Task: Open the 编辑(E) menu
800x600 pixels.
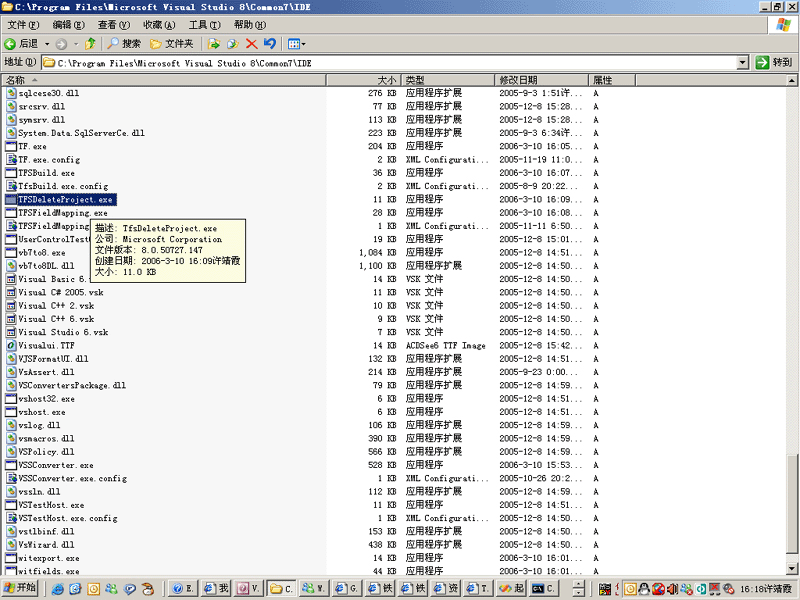Action: click(68, 24)
